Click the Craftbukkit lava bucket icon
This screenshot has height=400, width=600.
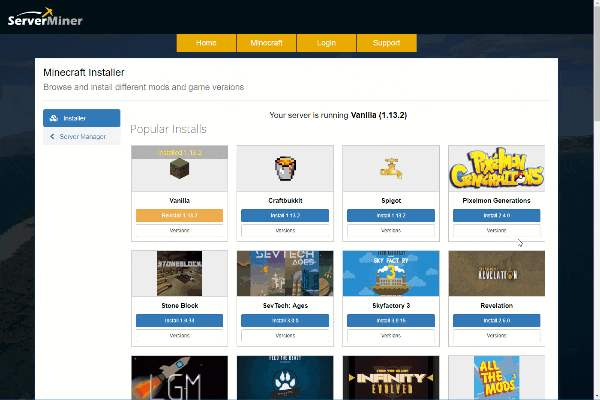pos(285,168)
